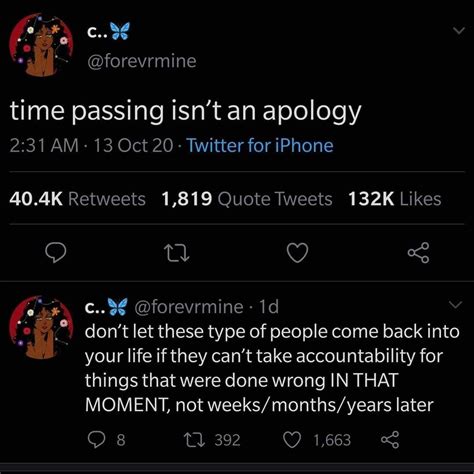The height and width of the screenshot is (474, 474).
Task: Share the reply tweet
Action: (x=390, y=440)
